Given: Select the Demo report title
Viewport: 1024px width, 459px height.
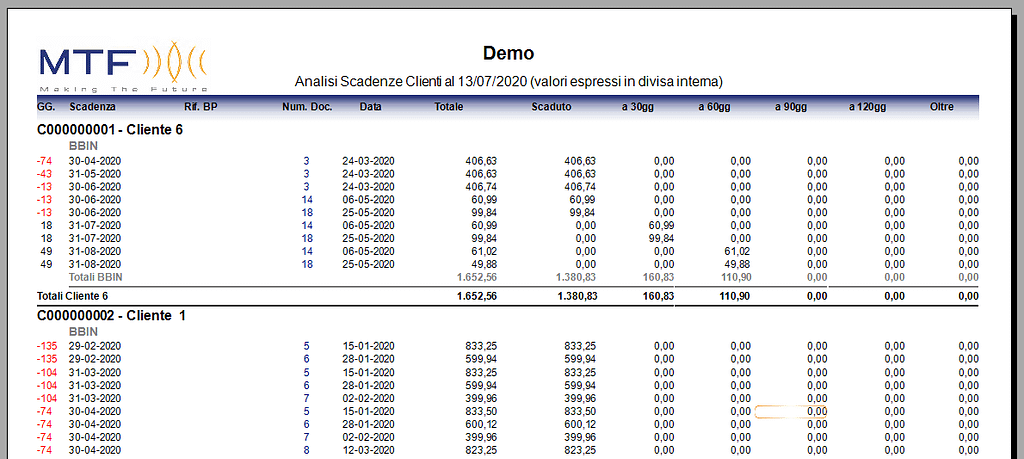Looking at the screenshot, I should 508,53.
